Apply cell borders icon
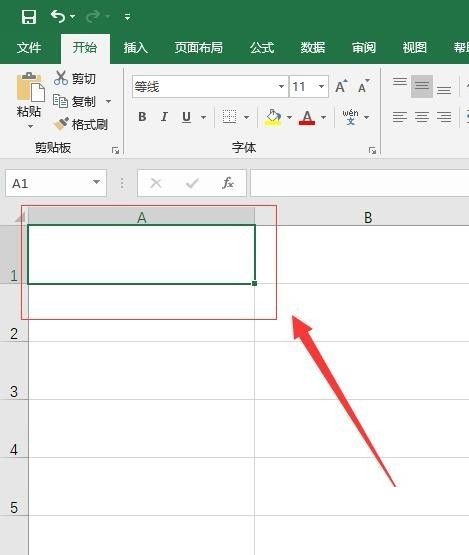This screenshot has width=469, height=555. (x=229, y=116)
